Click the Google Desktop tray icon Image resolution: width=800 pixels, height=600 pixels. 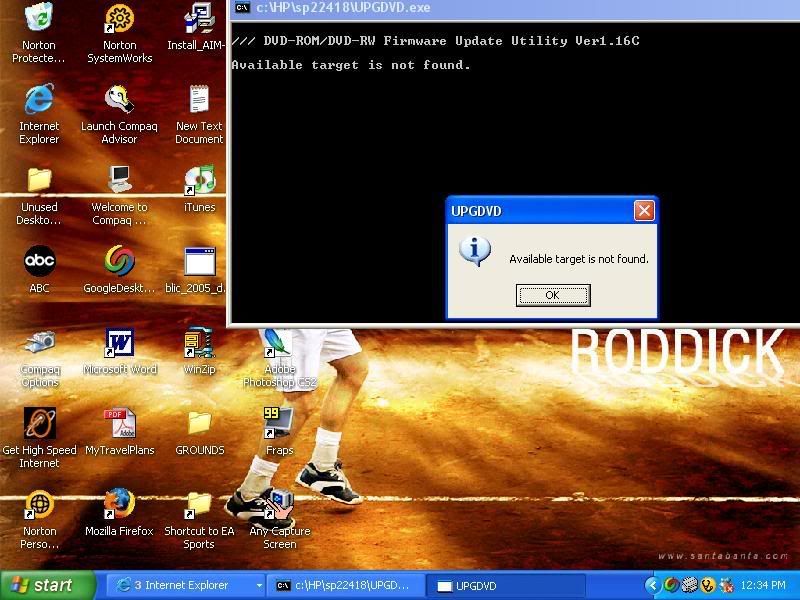671,585
